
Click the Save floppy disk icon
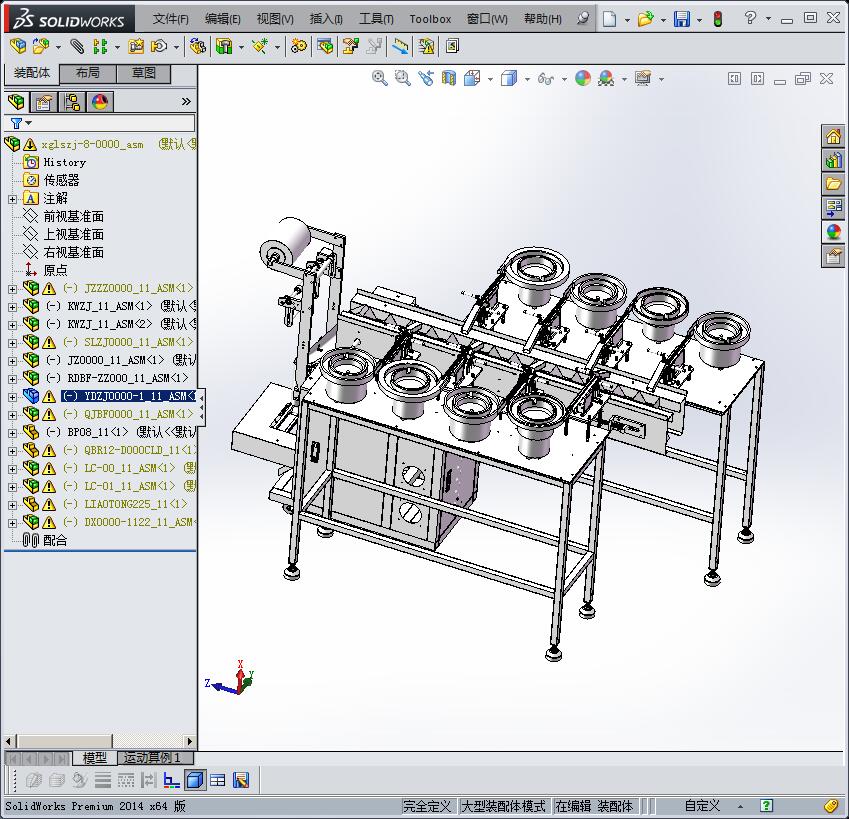coord(681,19)
